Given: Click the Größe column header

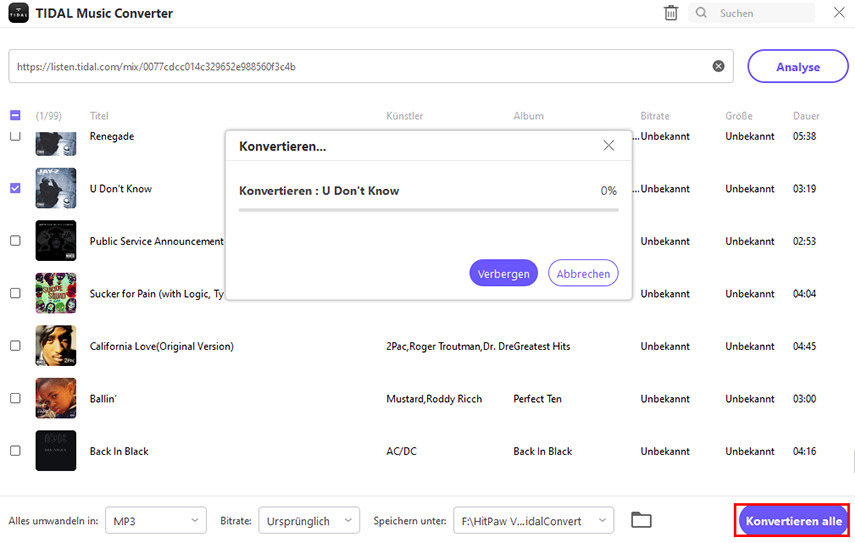Looking at the screenshot, I should (739, 116).
